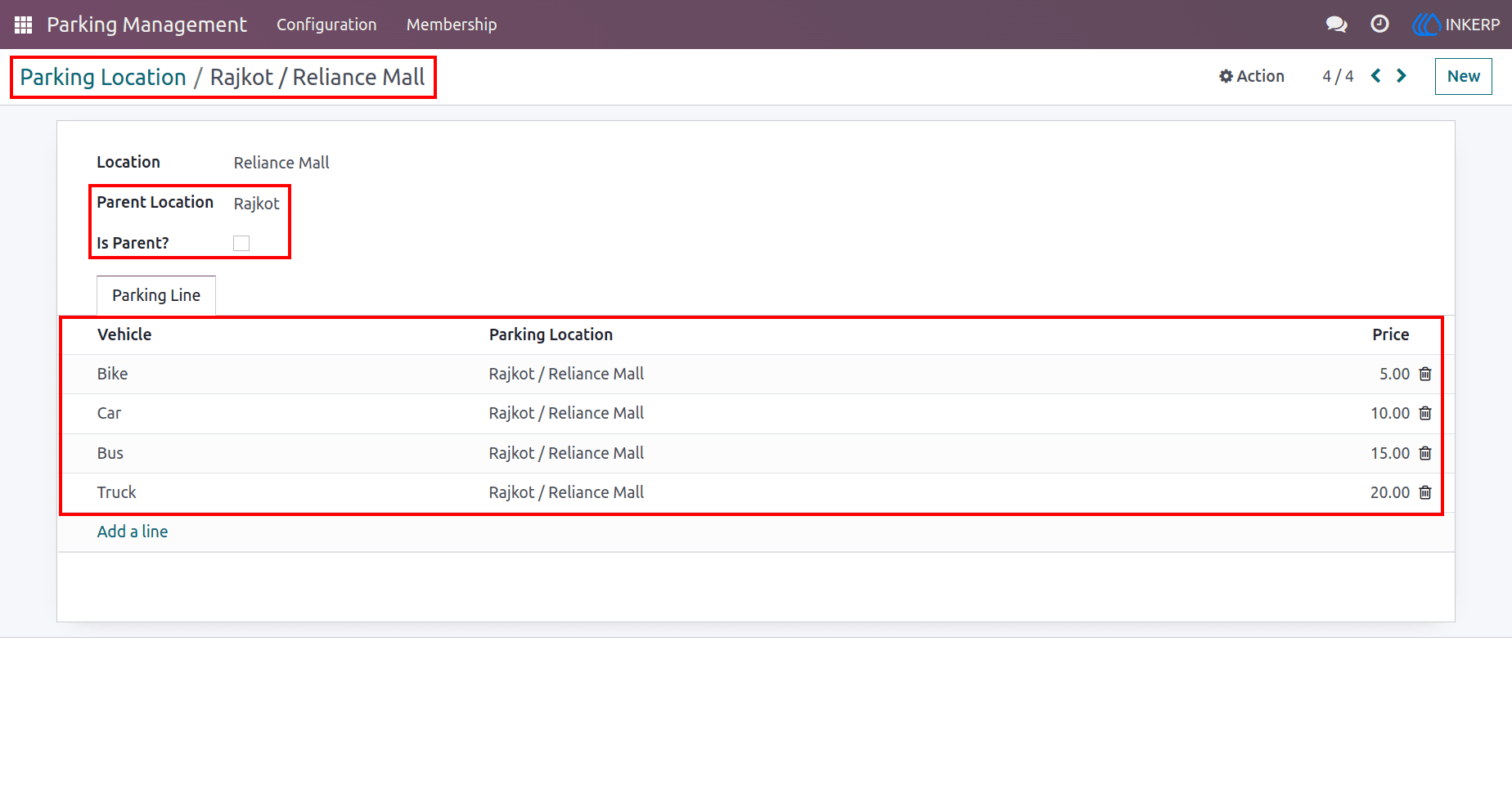1512x790 pixels.
Task: Open the activities clock icon
Action: click(1379, 25)
